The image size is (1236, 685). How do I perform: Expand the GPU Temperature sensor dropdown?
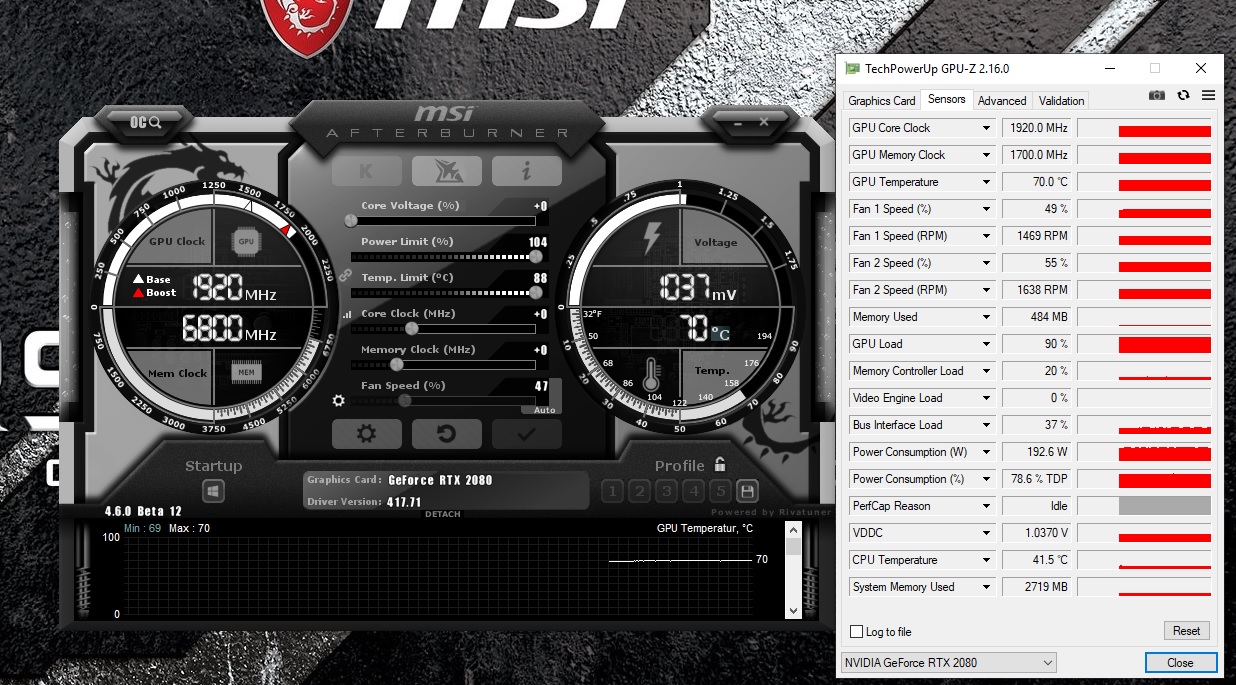pos(987,182)
